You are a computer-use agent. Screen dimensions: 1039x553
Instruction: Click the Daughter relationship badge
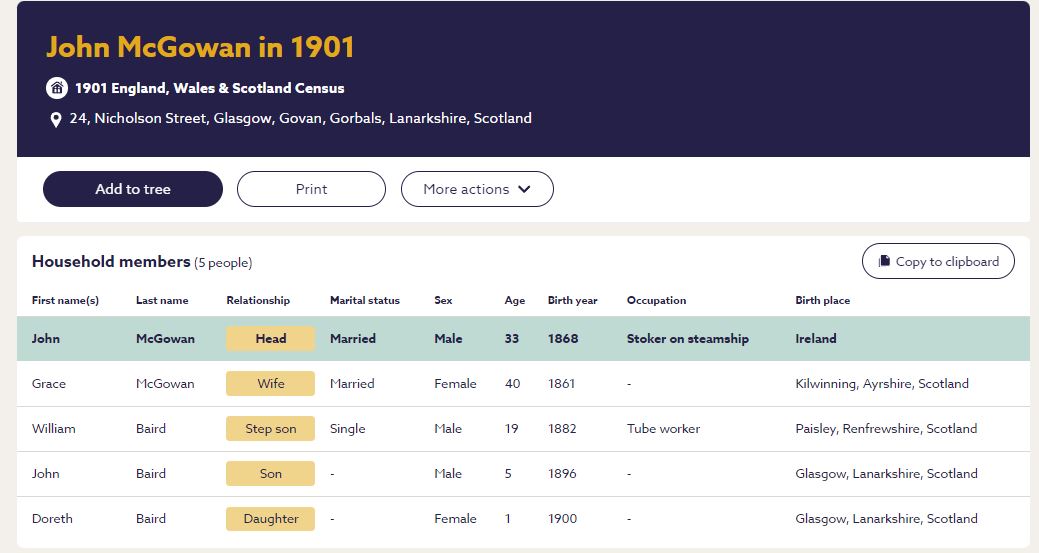[x=270, y=519]
